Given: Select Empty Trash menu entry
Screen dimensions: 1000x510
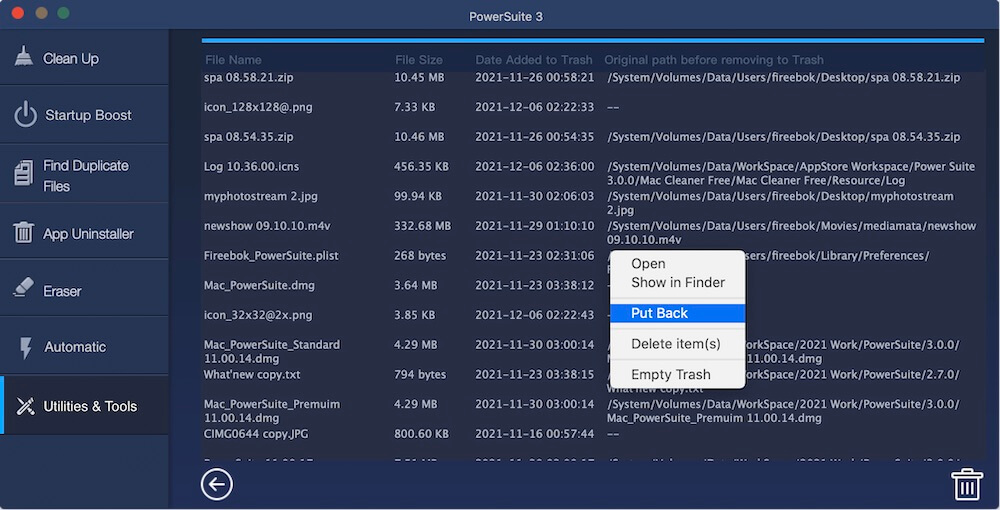Looking at the screenshot, I should (670, 374).
